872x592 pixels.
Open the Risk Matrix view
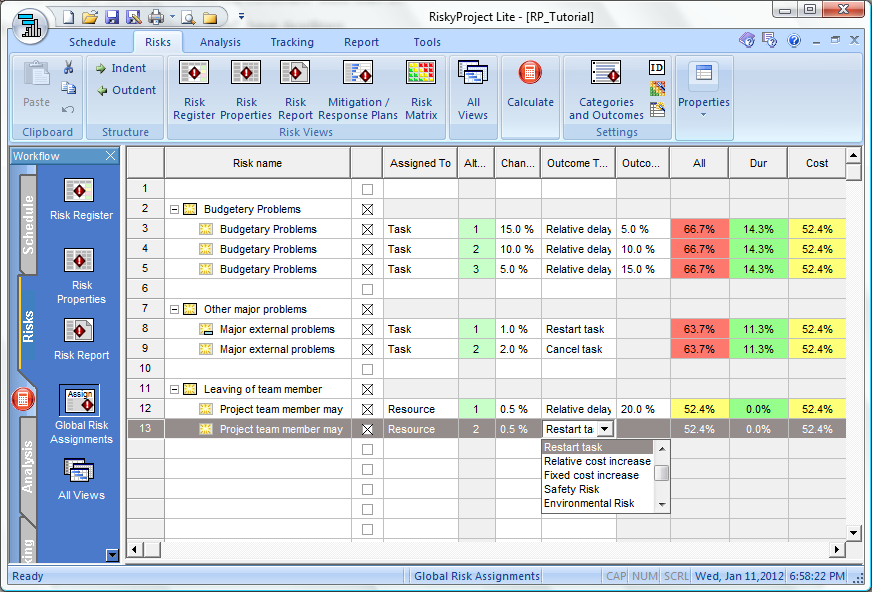coord(421,90)
